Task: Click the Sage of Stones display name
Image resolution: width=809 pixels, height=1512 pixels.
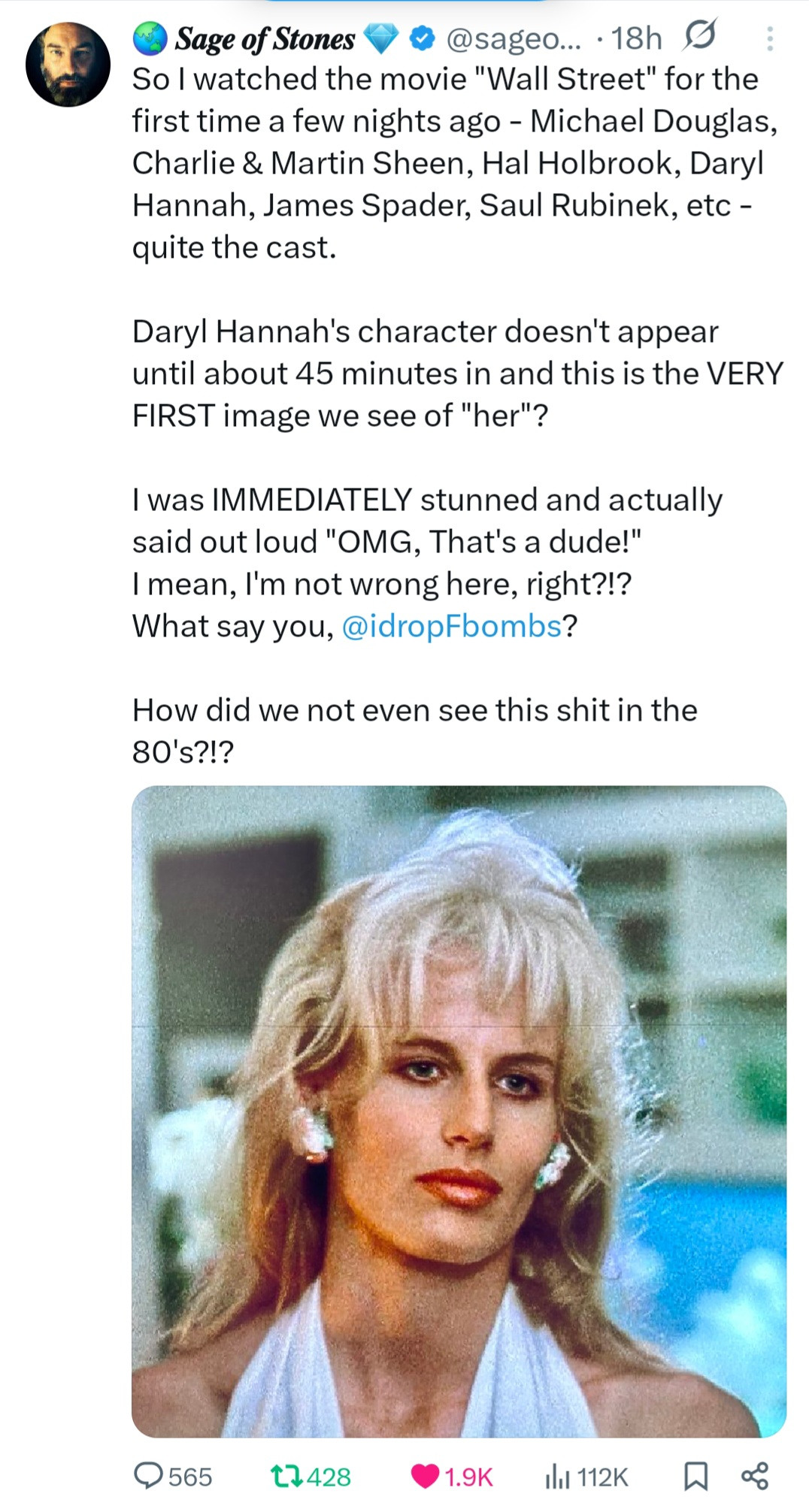Action: [x=265, y=39]
